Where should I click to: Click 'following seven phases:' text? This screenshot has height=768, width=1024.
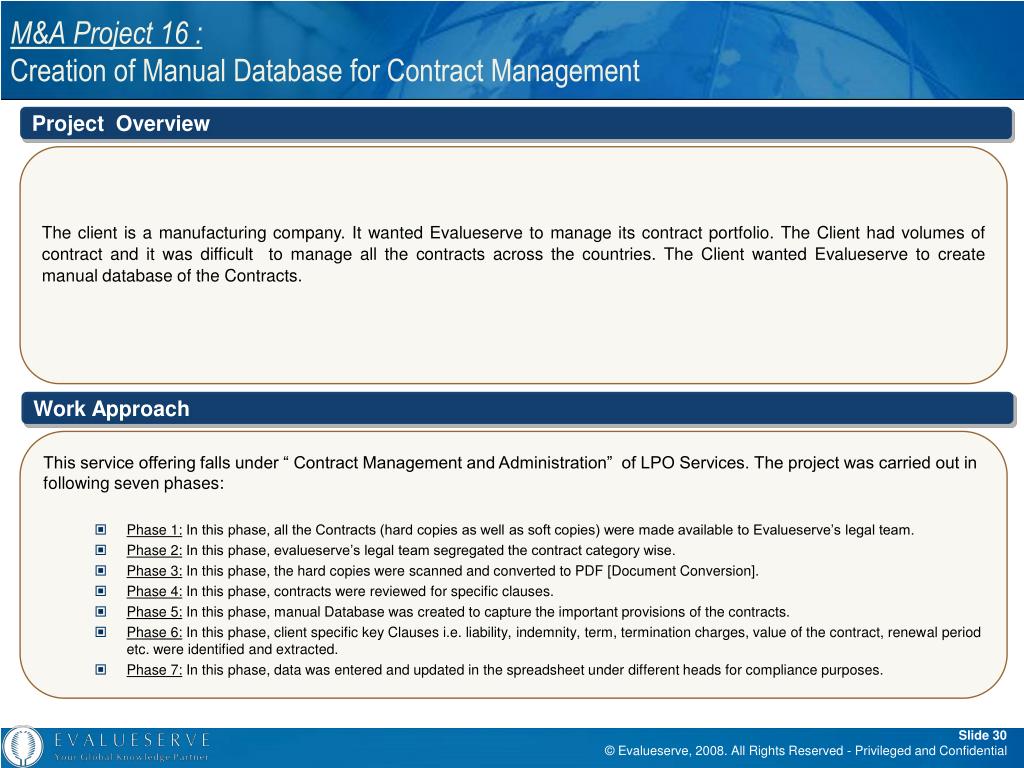pyautogui.click(x=133, y=483)
